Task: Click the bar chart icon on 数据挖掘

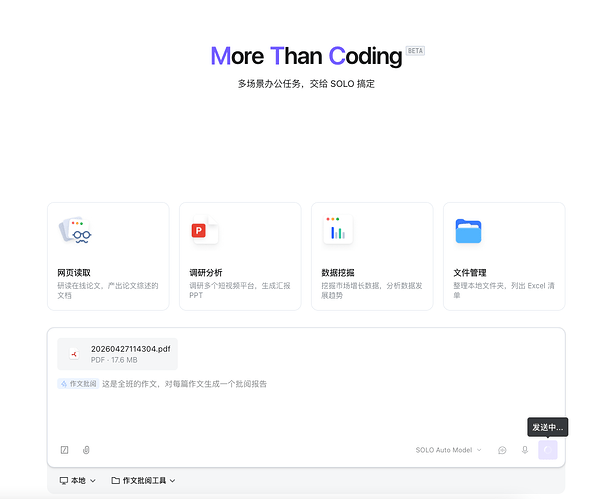Action: pyautogui.click(x=337, y=229)
